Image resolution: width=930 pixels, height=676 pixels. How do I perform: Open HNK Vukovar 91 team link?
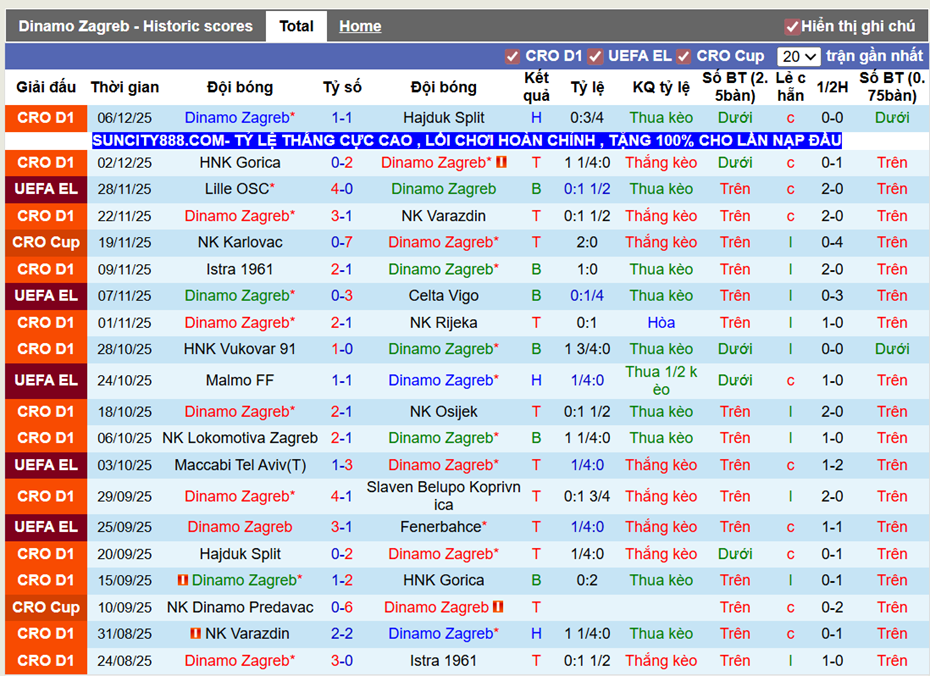(x=240, y=349)
